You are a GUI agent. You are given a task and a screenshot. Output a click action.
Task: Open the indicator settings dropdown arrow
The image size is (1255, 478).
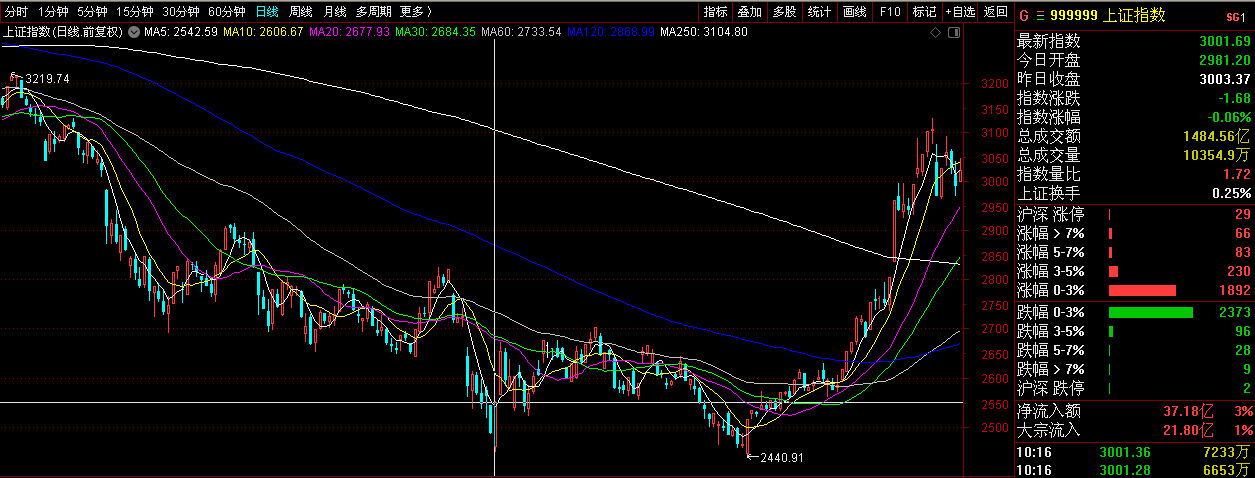coord(136,32)
